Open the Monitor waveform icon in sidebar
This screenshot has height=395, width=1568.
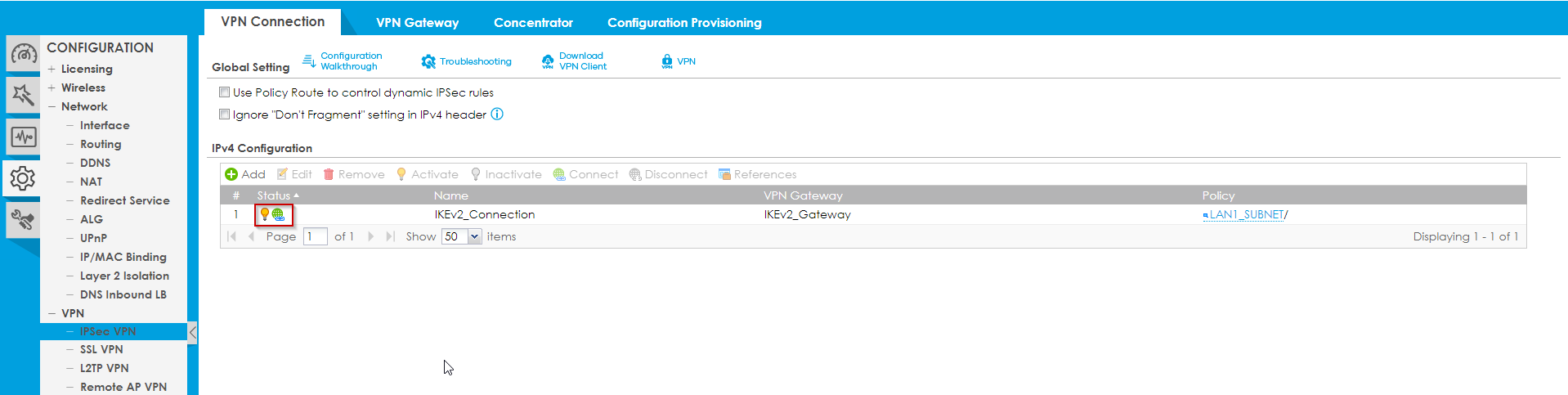(23, 137)
